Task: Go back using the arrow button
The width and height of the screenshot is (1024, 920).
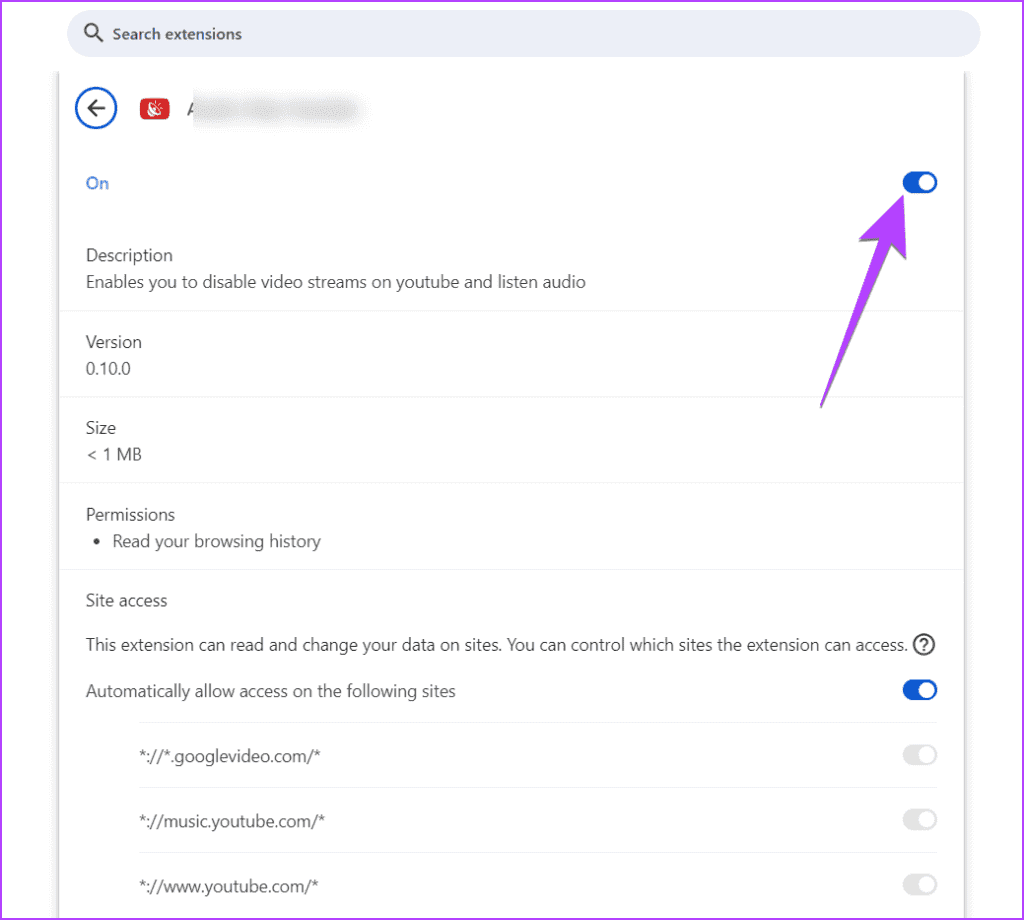Action: click(x=96, y=108)
